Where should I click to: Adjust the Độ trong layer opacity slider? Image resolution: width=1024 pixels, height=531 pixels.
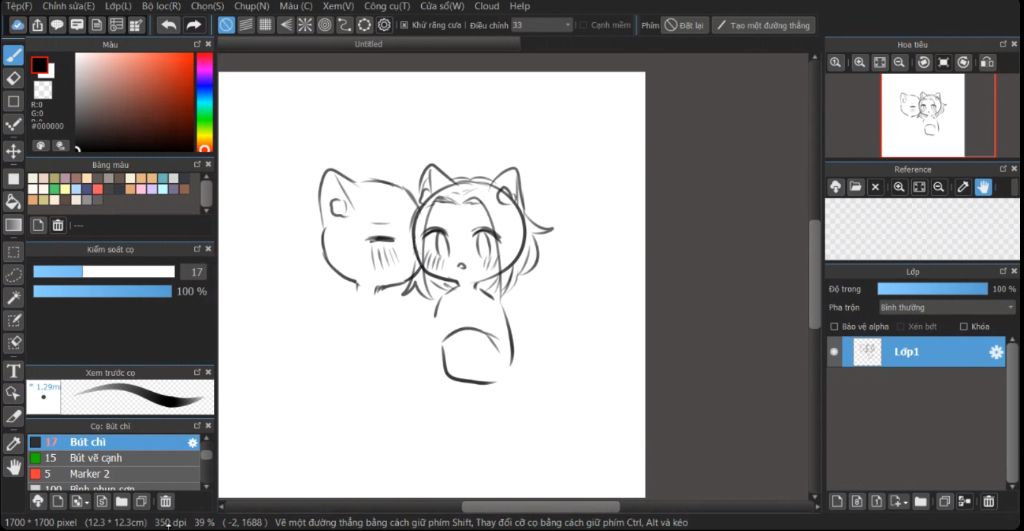click(x=933, y=289)
